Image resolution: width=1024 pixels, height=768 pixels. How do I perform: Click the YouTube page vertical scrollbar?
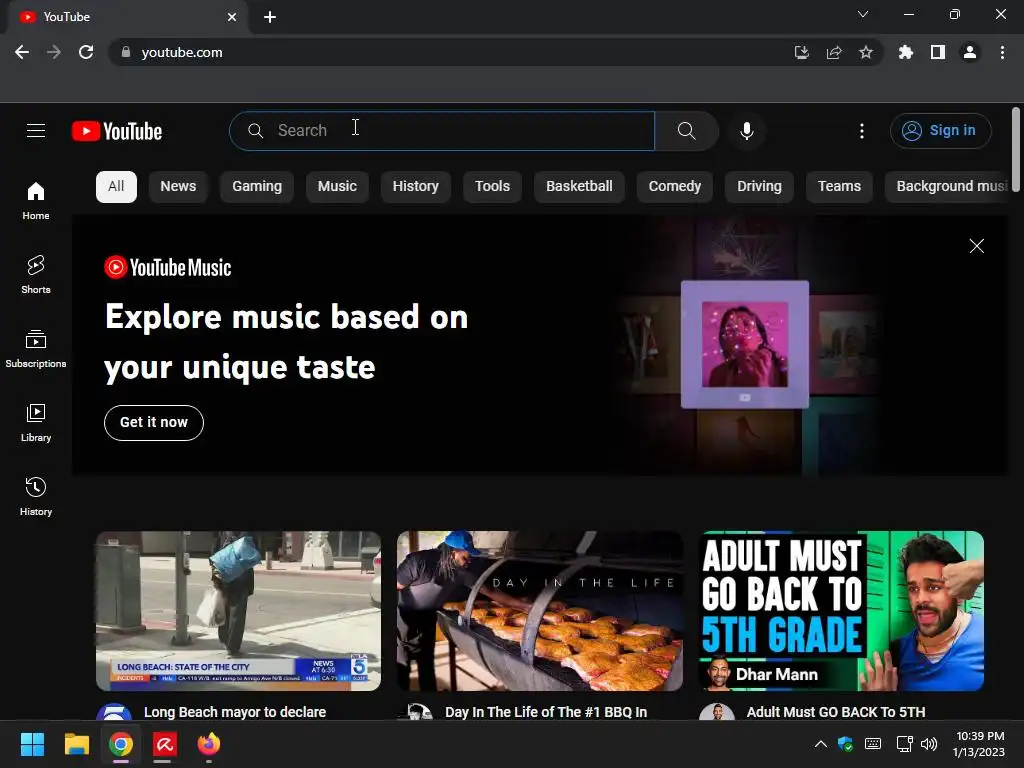(x=1016, y=150)
